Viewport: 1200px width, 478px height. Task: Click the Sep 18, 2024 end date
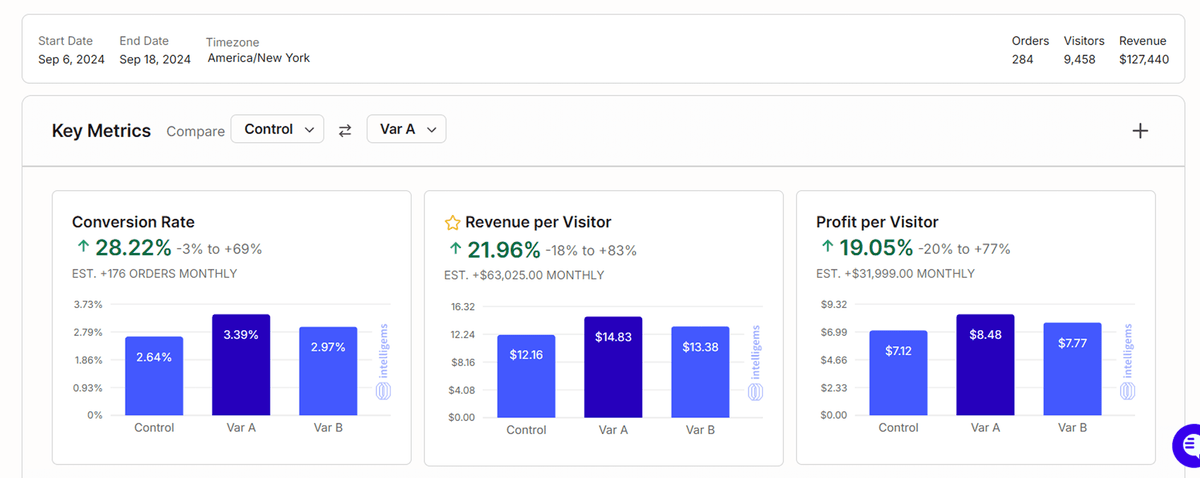pyautogui.click(x=155, y=59)
